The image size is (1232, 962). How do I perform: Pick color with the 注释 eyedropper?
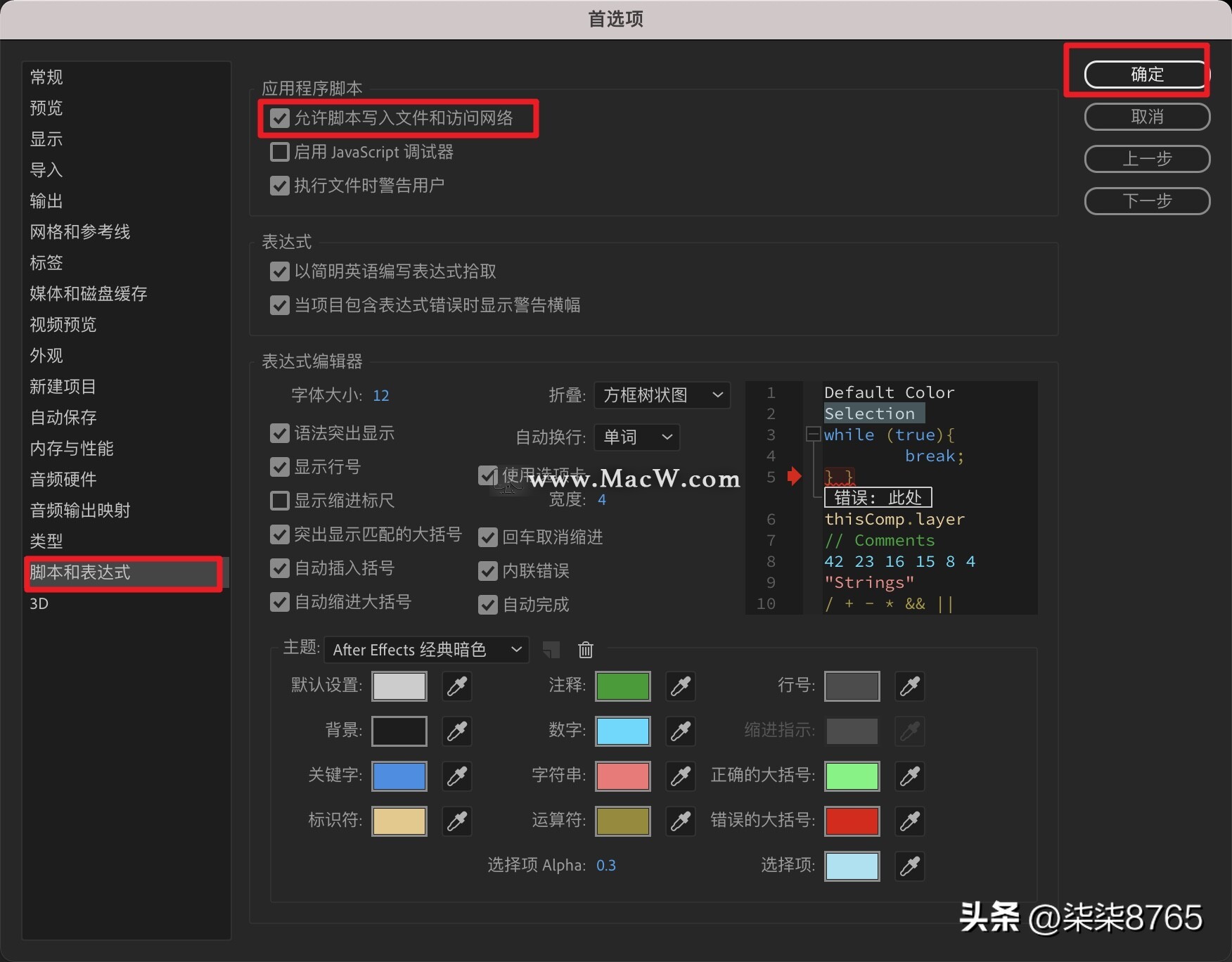(x=679, y=686)
